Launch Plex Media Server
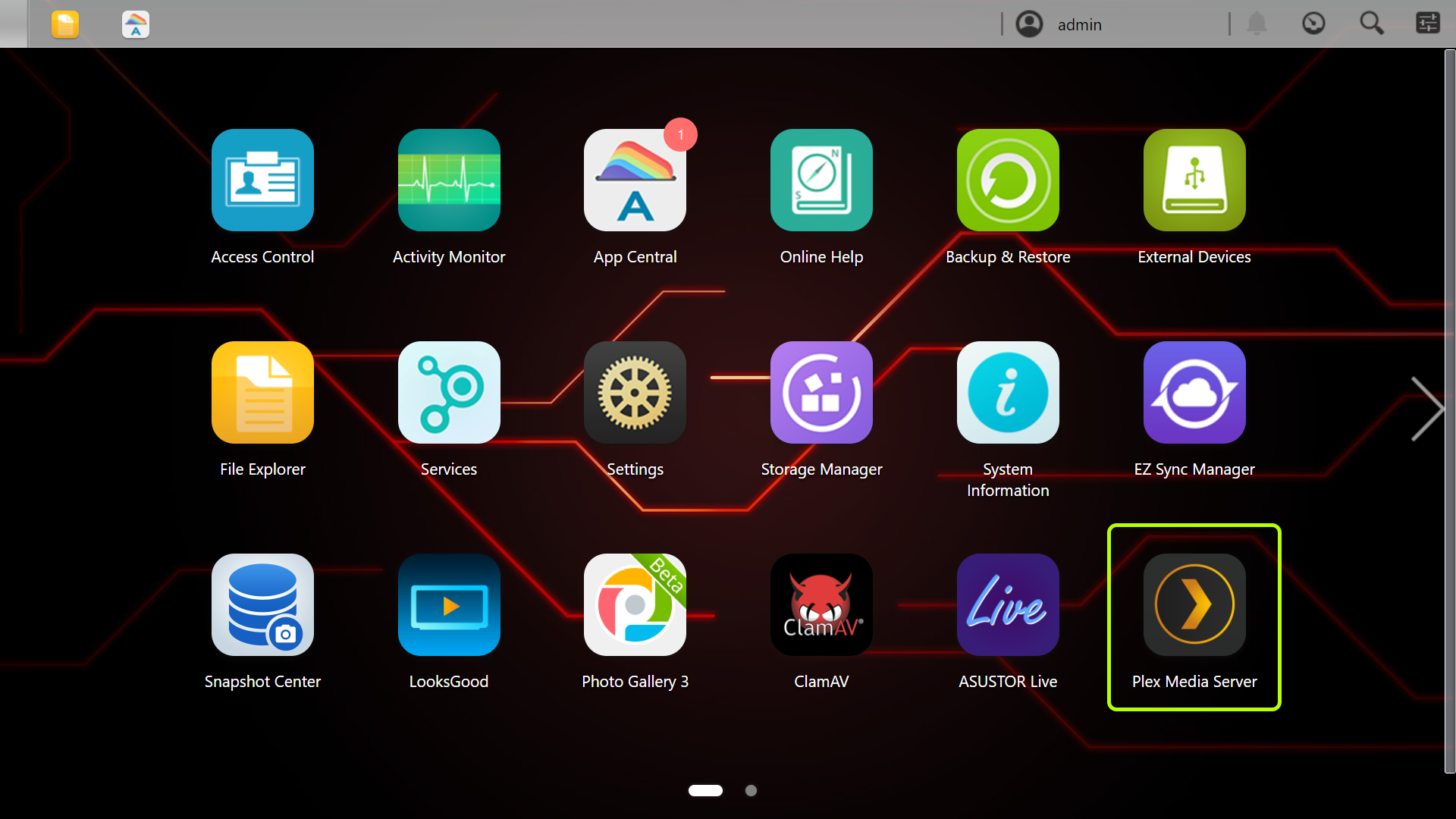The image size is (1456, 819). tap(1194, 605)
